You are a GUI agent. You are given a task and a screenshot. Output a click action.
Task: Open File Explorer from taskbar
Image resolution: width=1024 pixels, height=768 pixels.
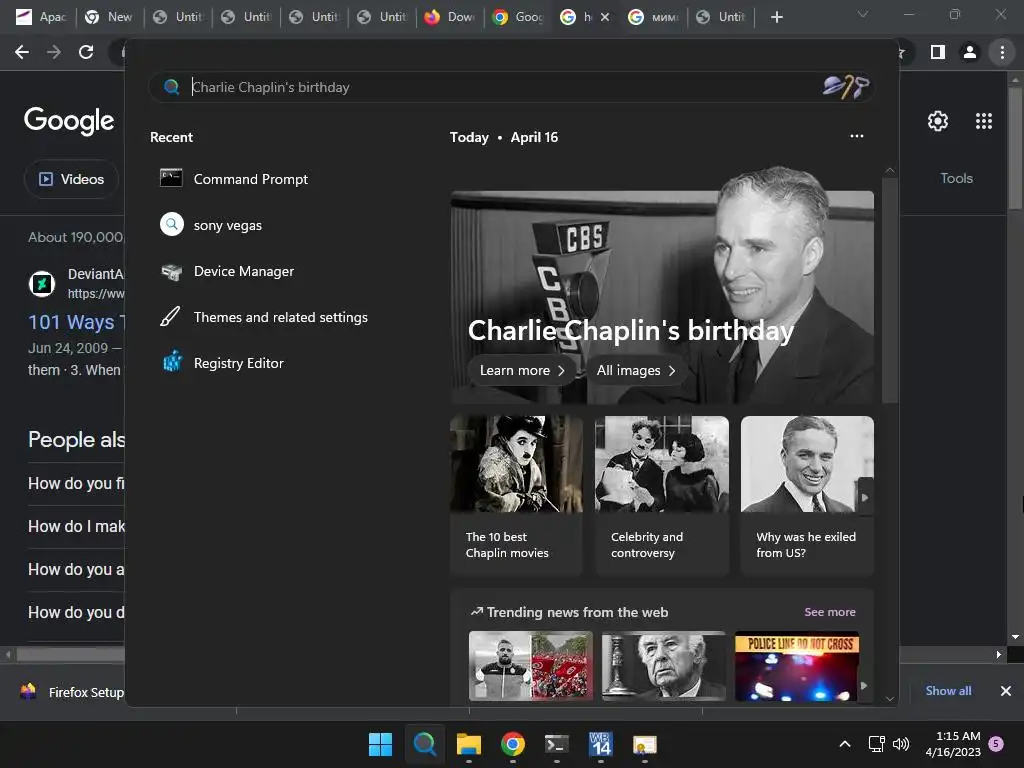tap(468, 744)
